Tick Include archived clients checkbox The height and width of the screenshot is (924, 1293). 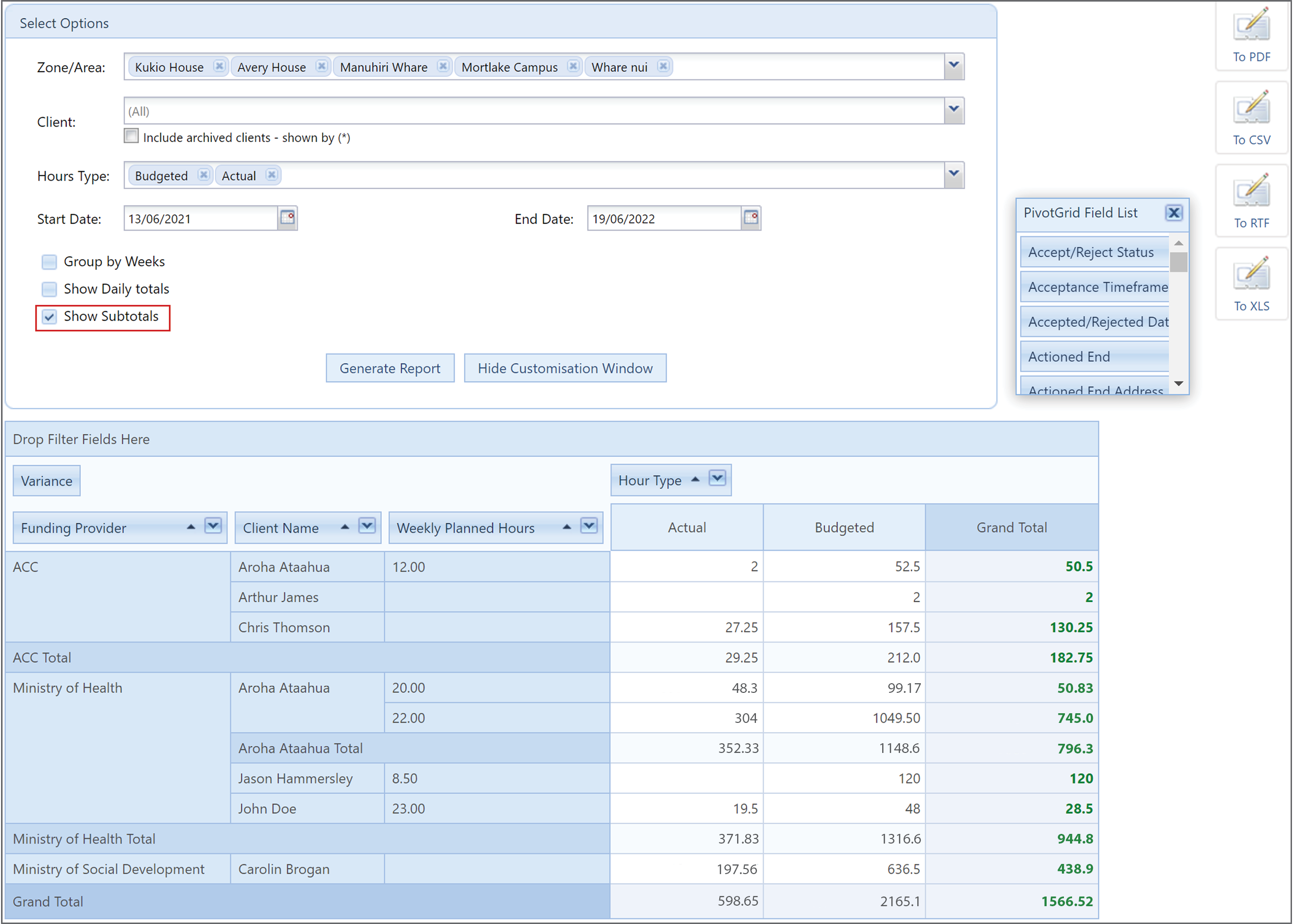(131, 136)
